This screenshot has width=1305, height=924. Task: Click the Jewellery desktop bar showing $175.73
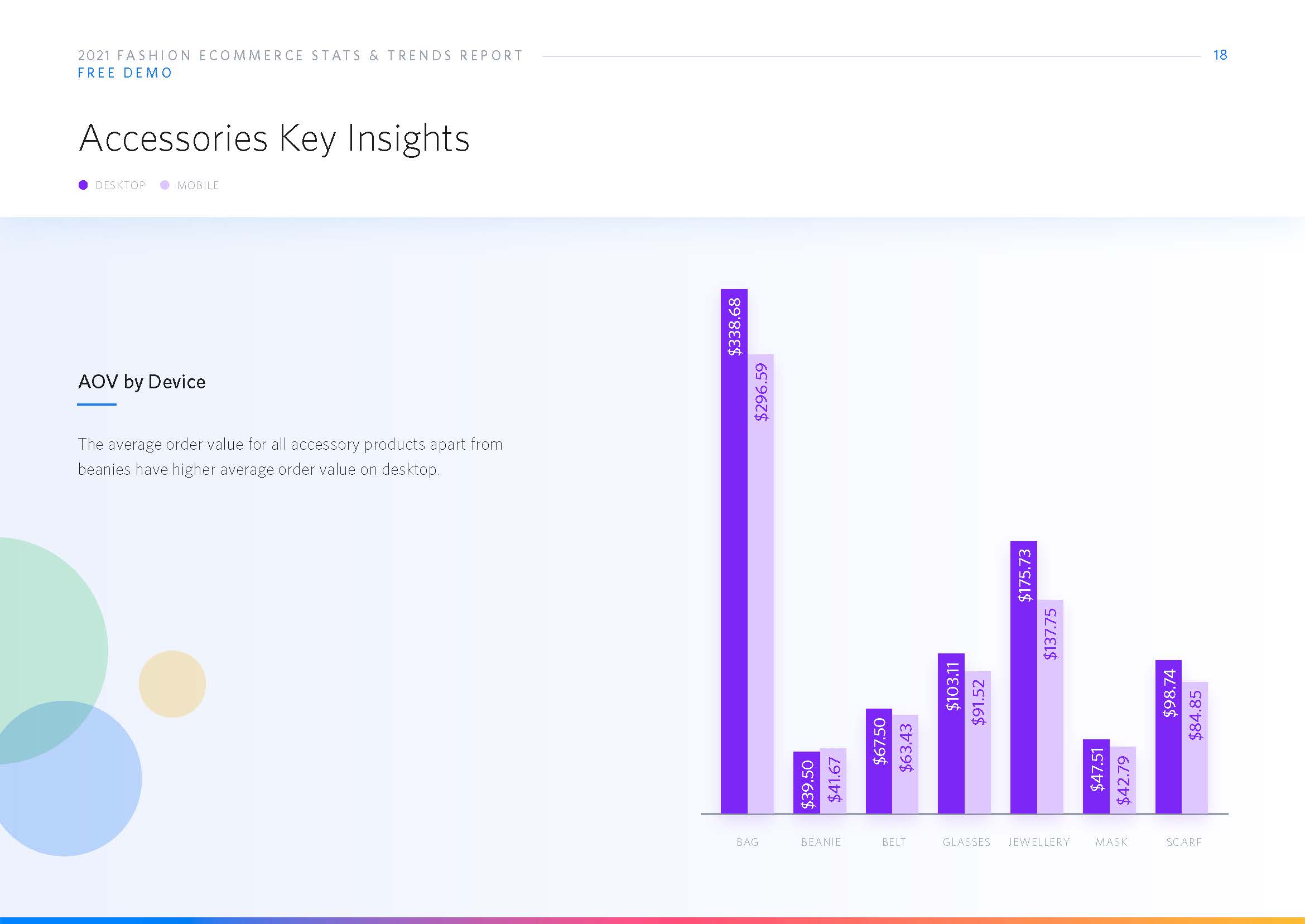pos(1023,677)
